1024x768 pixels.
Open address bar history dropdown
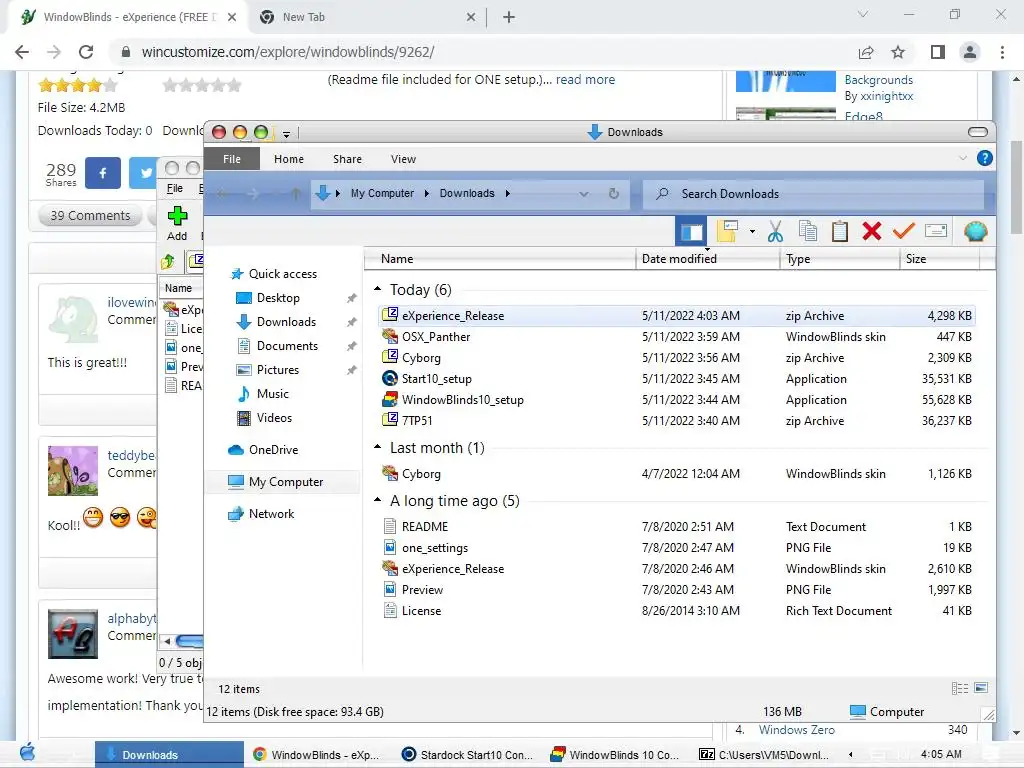584,194
